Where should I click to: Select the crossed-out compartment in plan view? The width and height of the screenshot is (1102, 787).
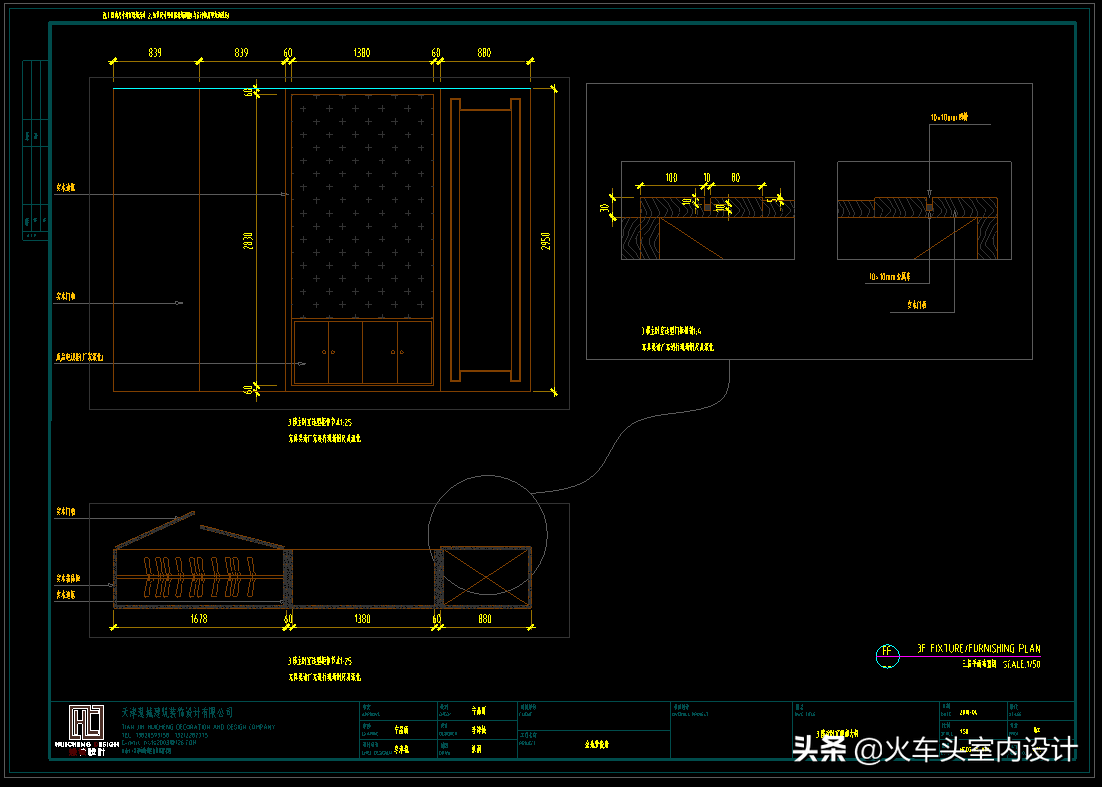486,577
